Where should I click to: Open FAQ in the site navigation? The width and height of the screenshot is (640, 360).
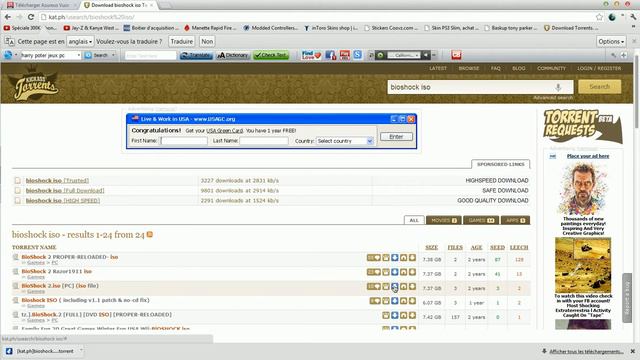click(x=496, y=68)
